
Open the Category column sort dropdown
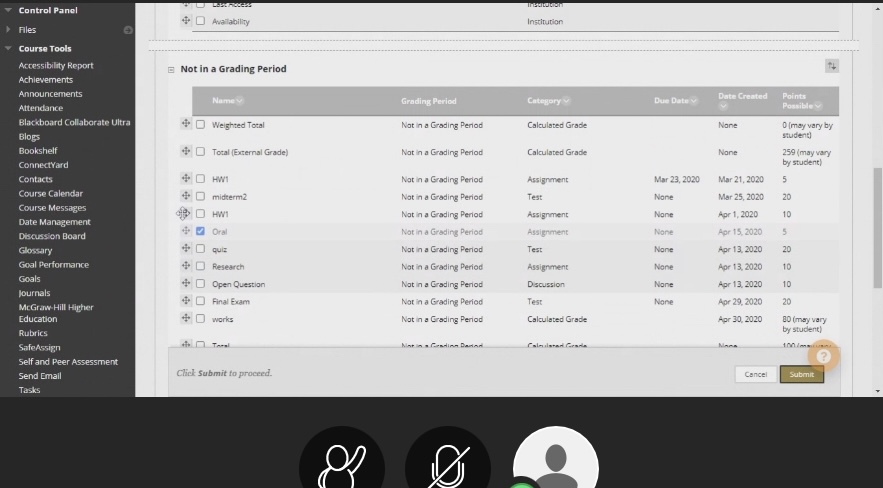(x=566, y=101)
